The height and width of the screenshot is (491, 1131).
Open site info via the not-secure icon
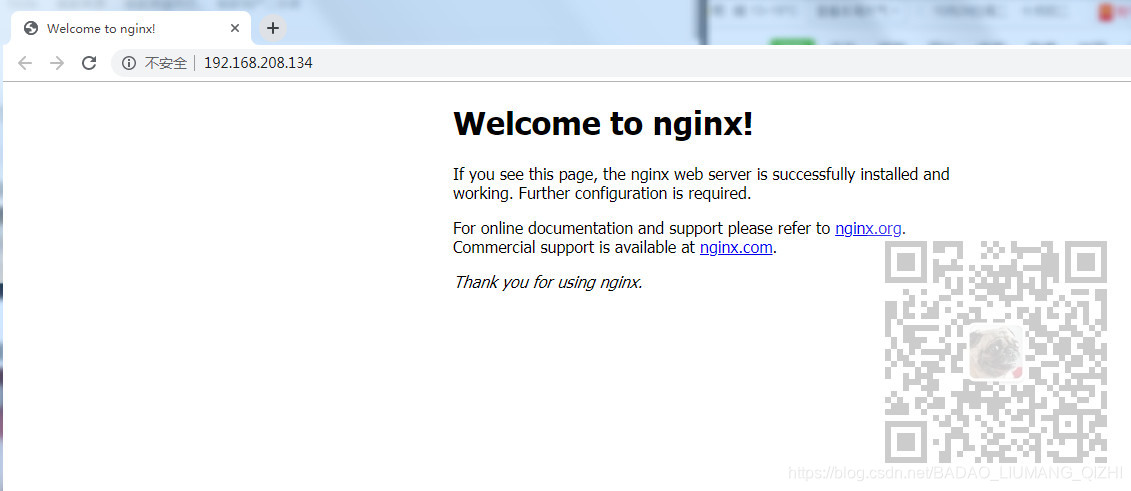coord(128,63)
